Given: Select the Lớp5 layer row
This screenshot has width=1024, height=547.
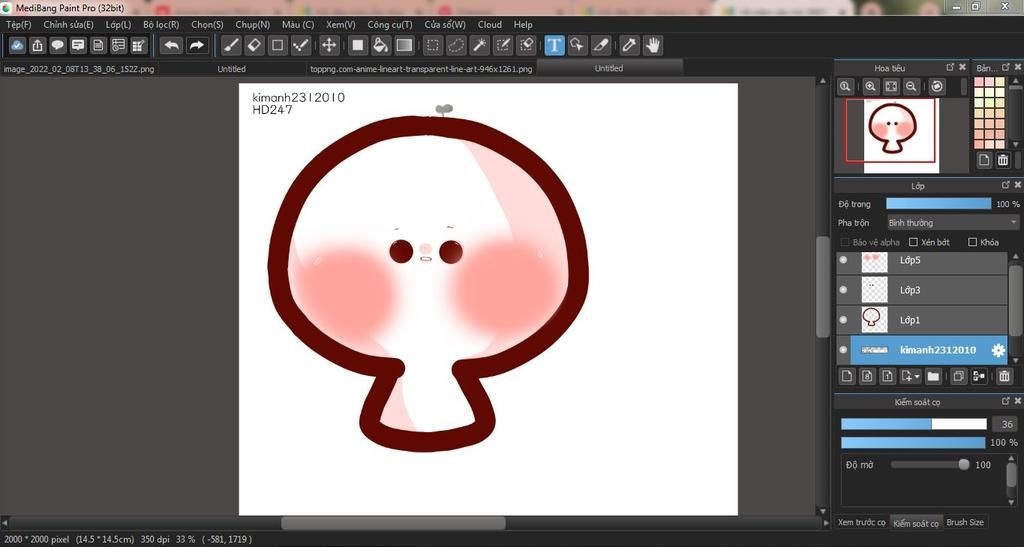Looking at the screenshot, I should (x=922, y=260).
